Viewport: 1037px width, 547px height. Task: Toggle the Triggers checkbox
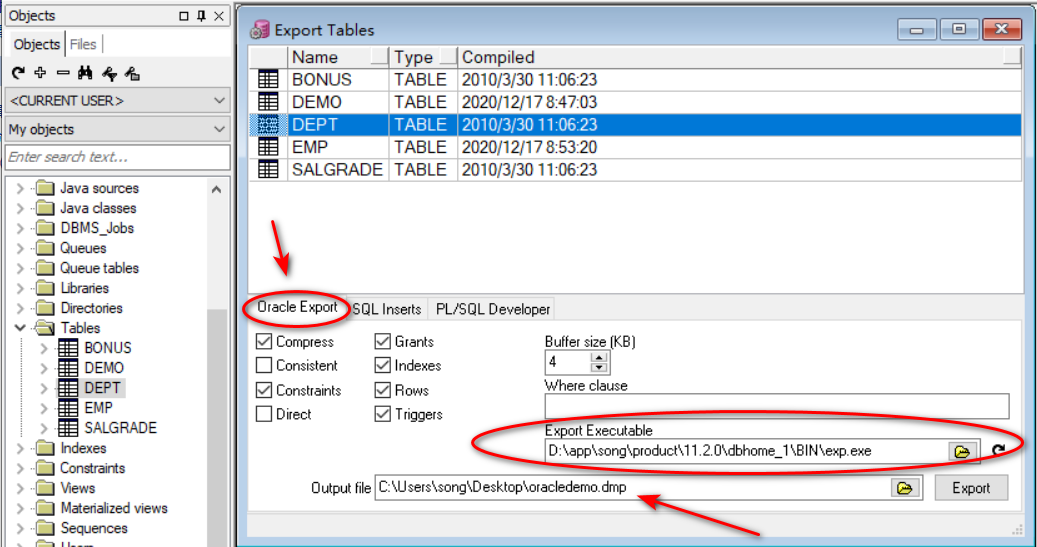point(383,414)
